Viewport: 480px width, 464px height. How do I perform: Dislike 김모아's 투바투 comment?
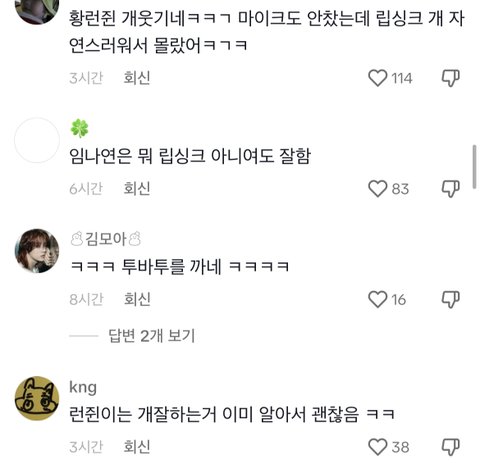[451, 299]
